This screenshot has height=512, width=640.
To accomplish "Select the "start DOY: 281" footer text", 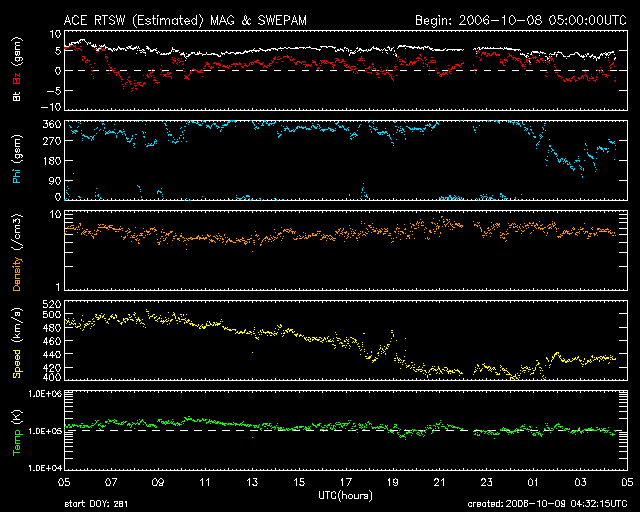I will (96, 504).
